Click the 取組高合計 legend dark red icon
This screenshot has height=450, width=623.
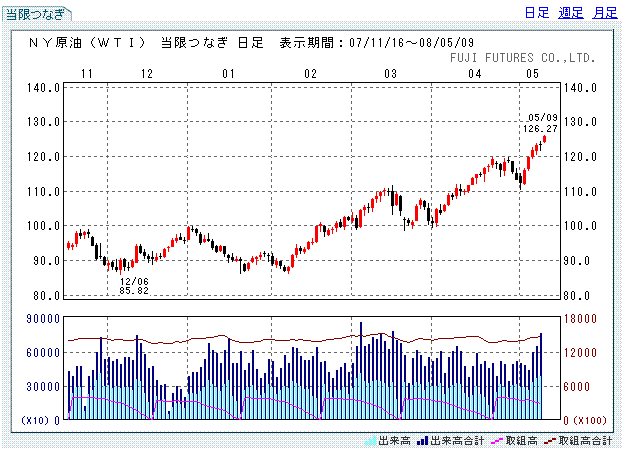click(550, 440)
